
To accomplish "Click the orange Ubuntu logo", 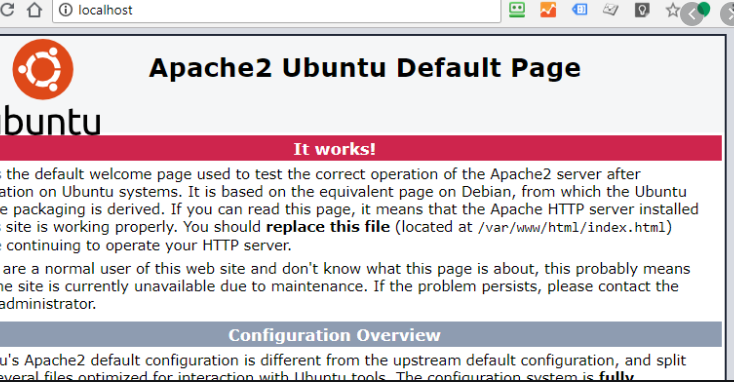I will pos(43,69).
